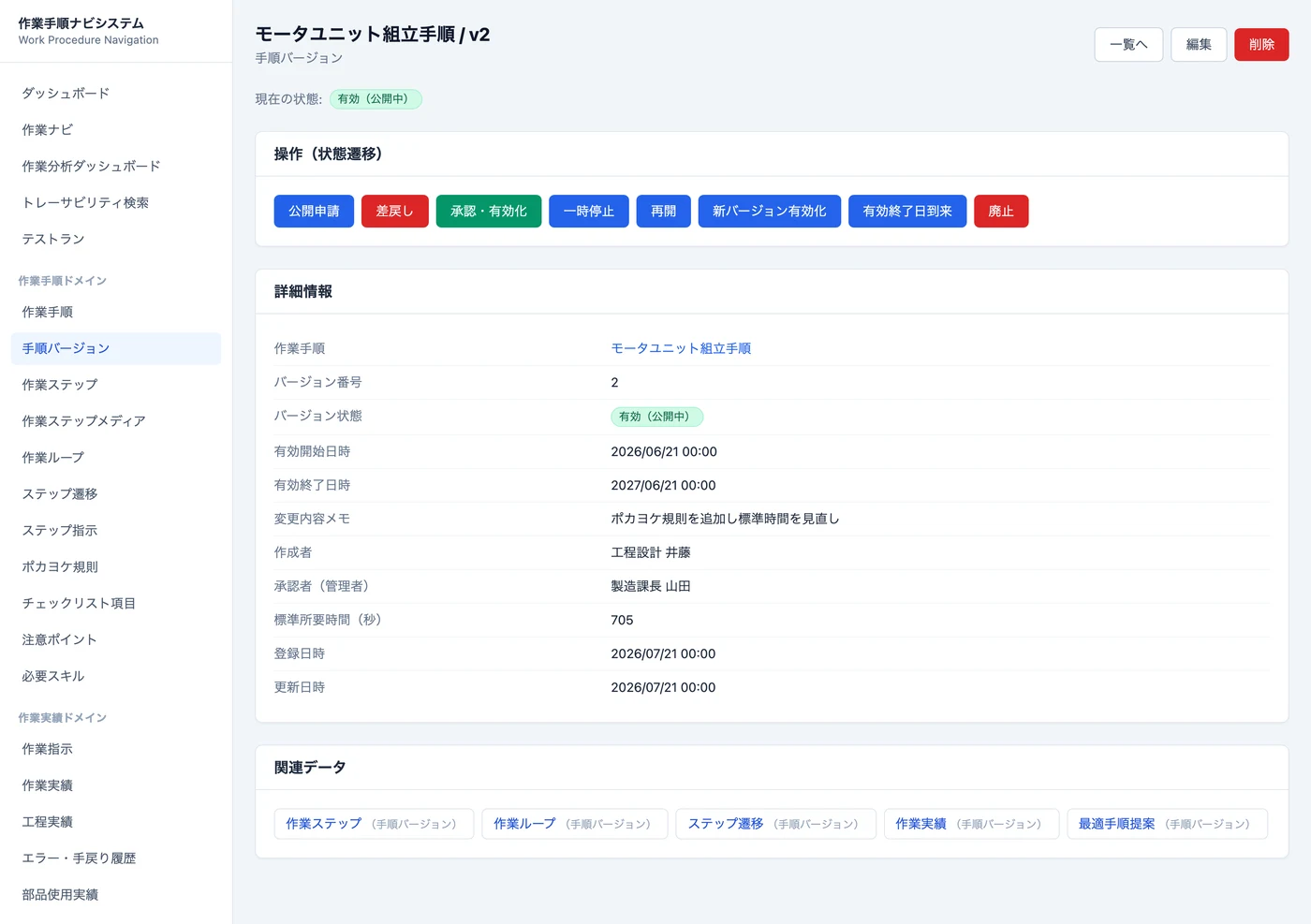The height and width of the screenshot is (924, 1311).
Task: Open related 作業実績 data link
Action: [971, 824]
